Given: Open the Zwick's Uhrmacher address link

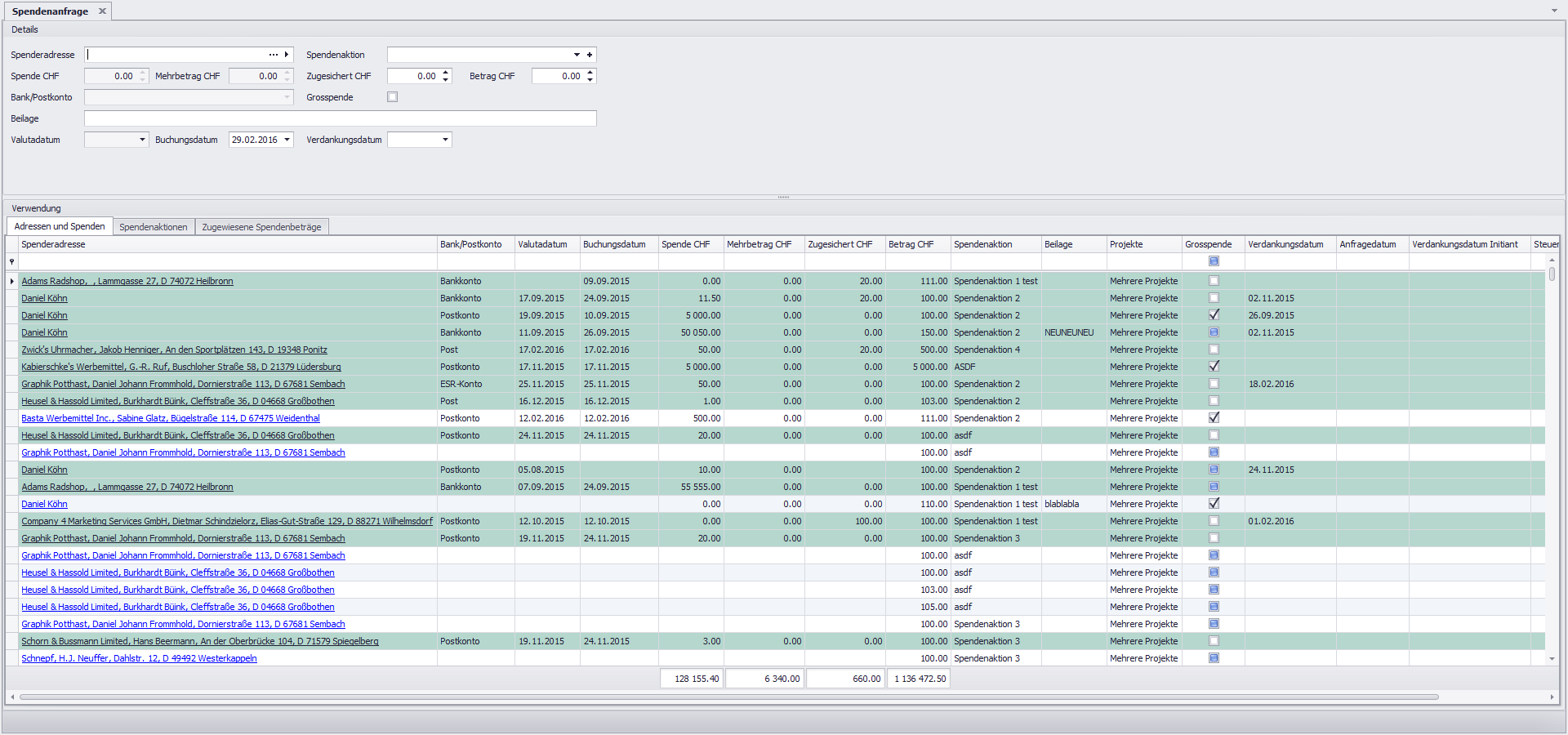Looking at the screenshot, I should tap(174, 350).
